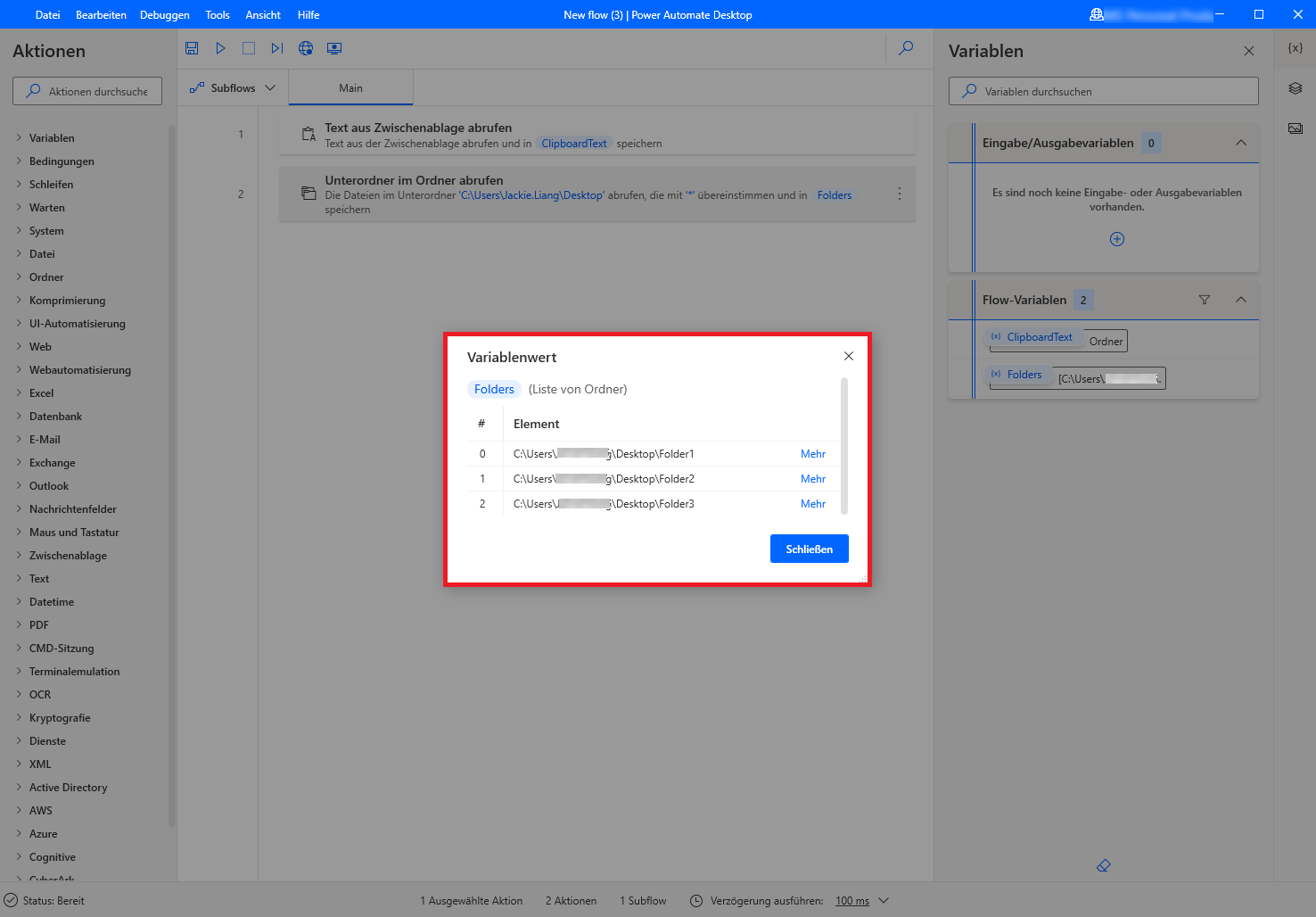1316x917 pixels.
Task: Select the ClipboardText flow variable
Action: pyautogui.click(x=1032, y=337)
